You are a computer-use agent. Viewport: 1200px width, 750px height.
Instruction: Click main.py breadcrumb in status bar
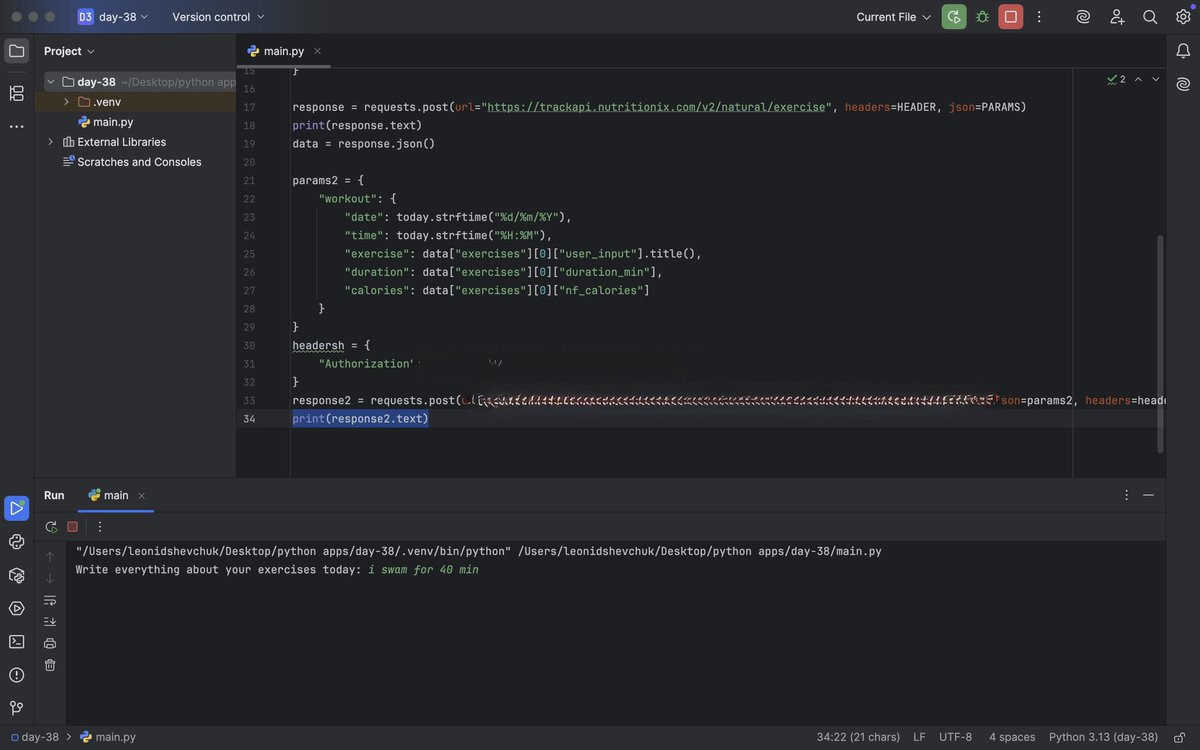point(108,737)
